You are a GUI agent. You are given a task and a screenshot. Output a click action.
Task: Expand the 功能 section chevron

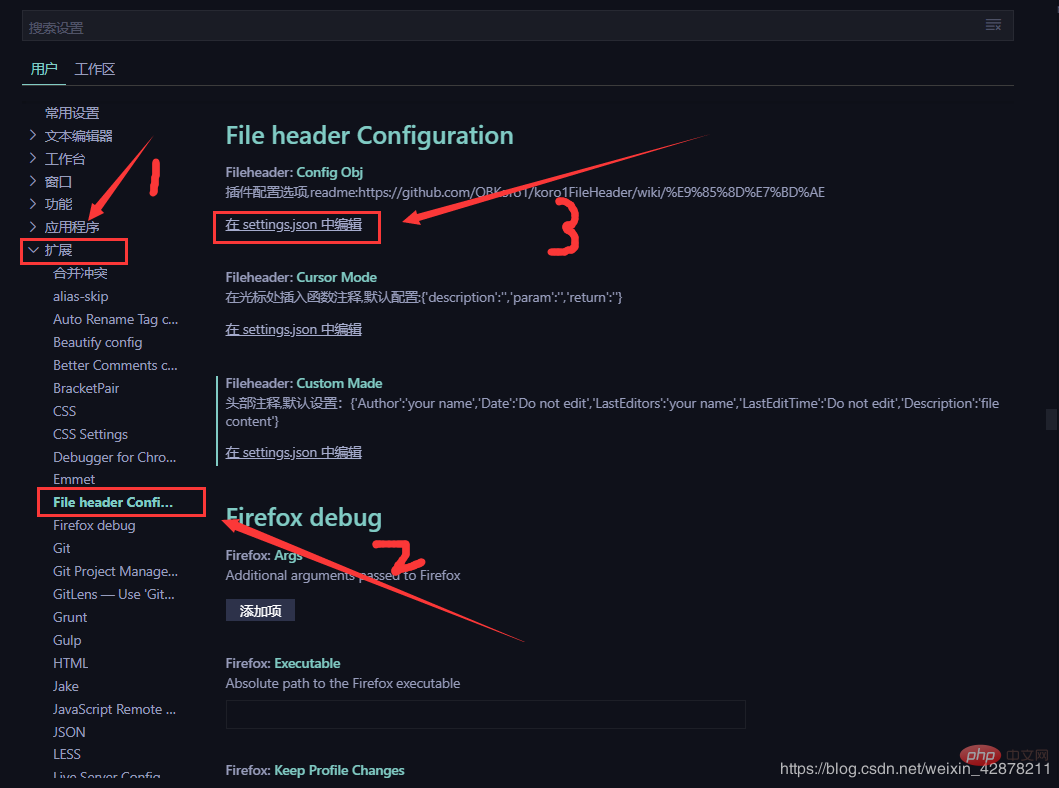point(32,204)
